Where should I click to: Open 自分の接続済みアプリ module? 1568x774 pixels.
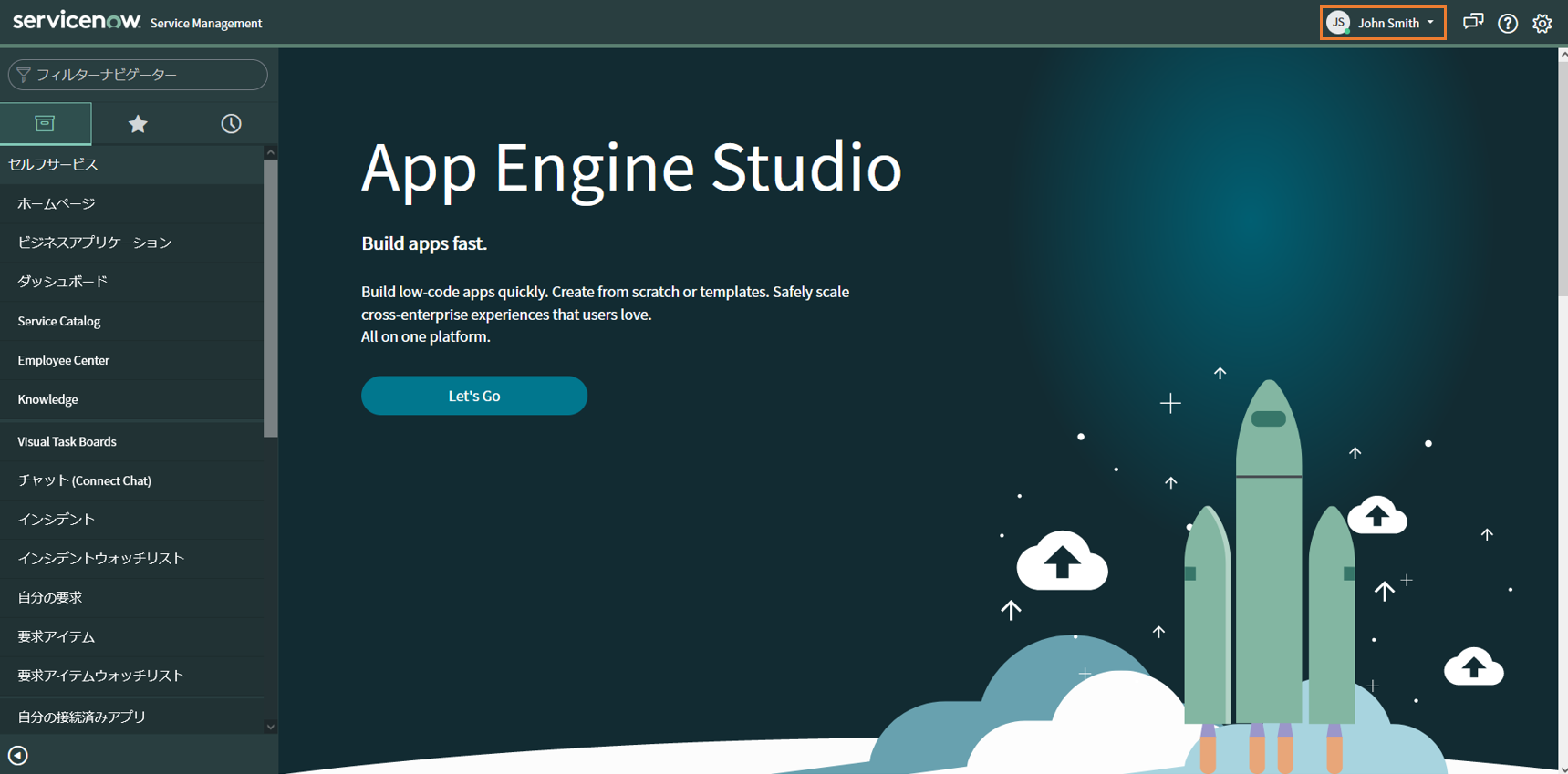132,717
